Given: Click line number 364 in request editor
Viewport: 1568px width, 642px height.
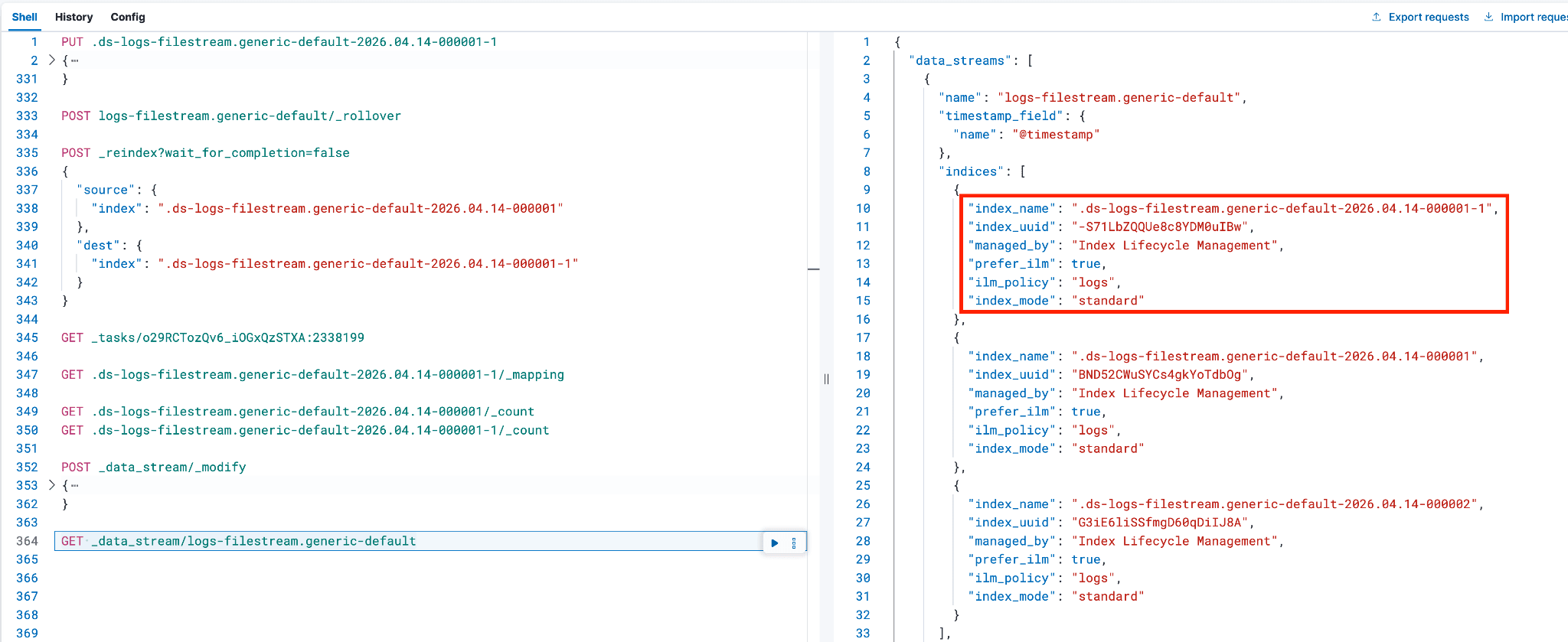Looking at the screenshot, I should [x=27, y=541].
